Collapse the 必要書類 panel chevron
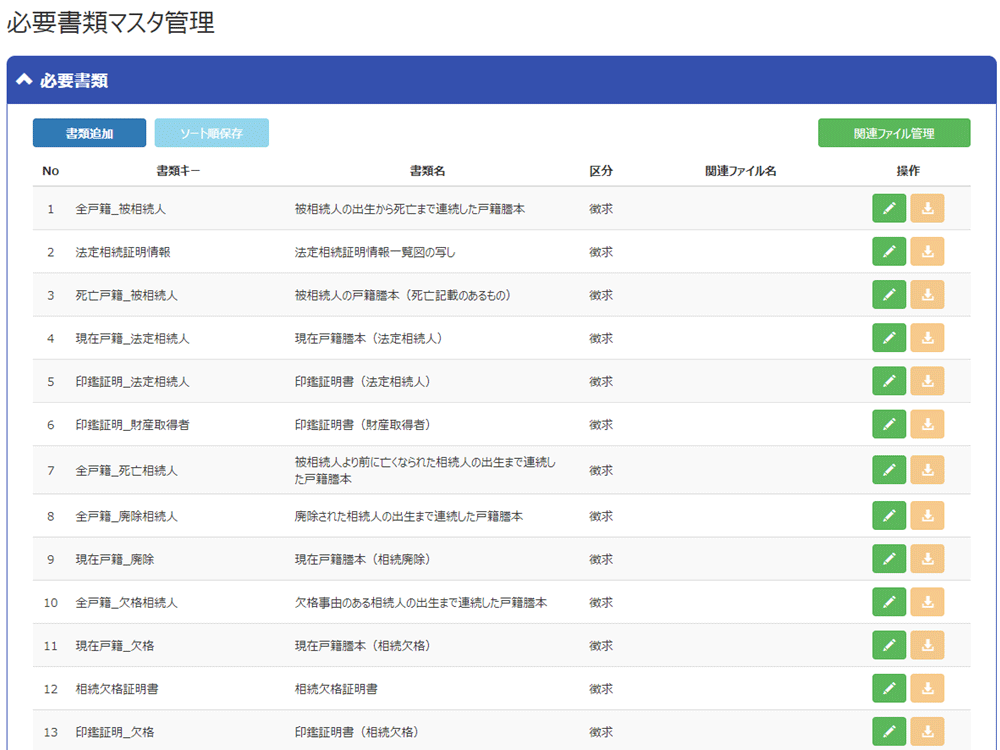The image size is (1000, 750). [x=25, y=80]
